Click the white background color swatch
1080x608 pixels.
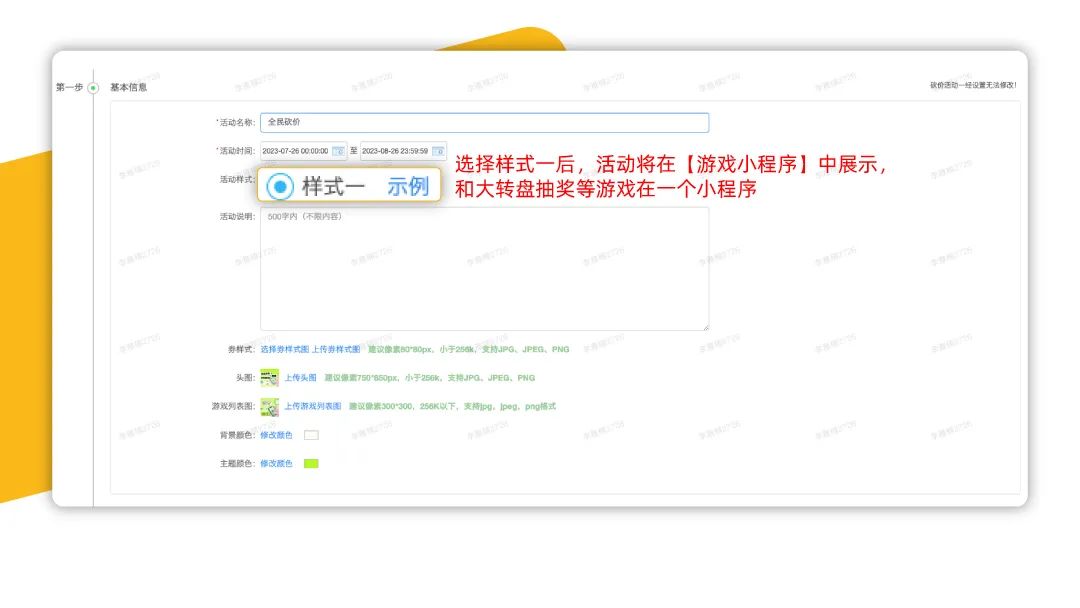(311, 435)
